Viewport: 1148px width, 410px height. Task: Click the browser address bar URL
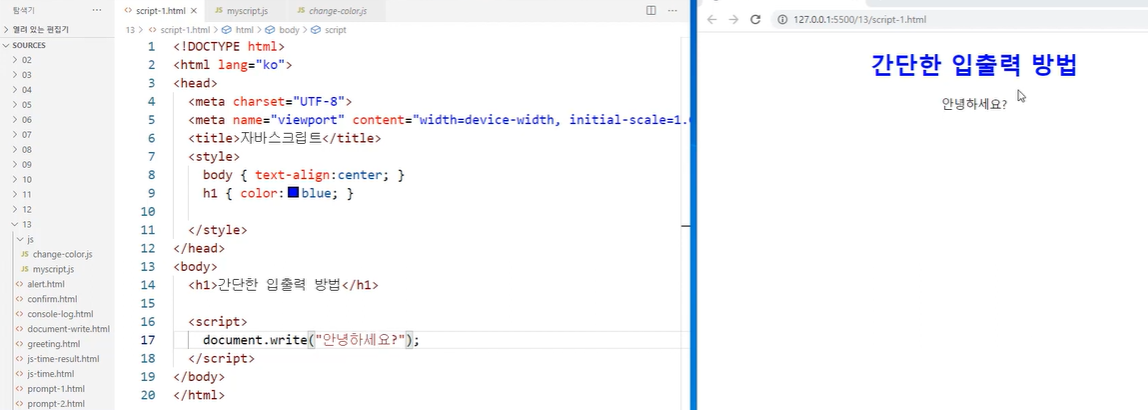point(860,20)
